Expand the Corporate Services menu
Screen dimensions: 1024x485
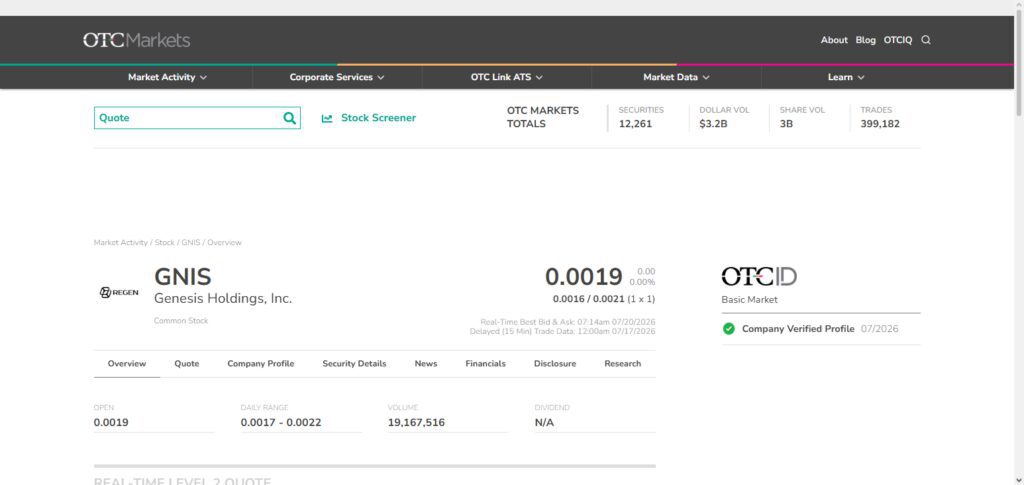click(337, 77)
